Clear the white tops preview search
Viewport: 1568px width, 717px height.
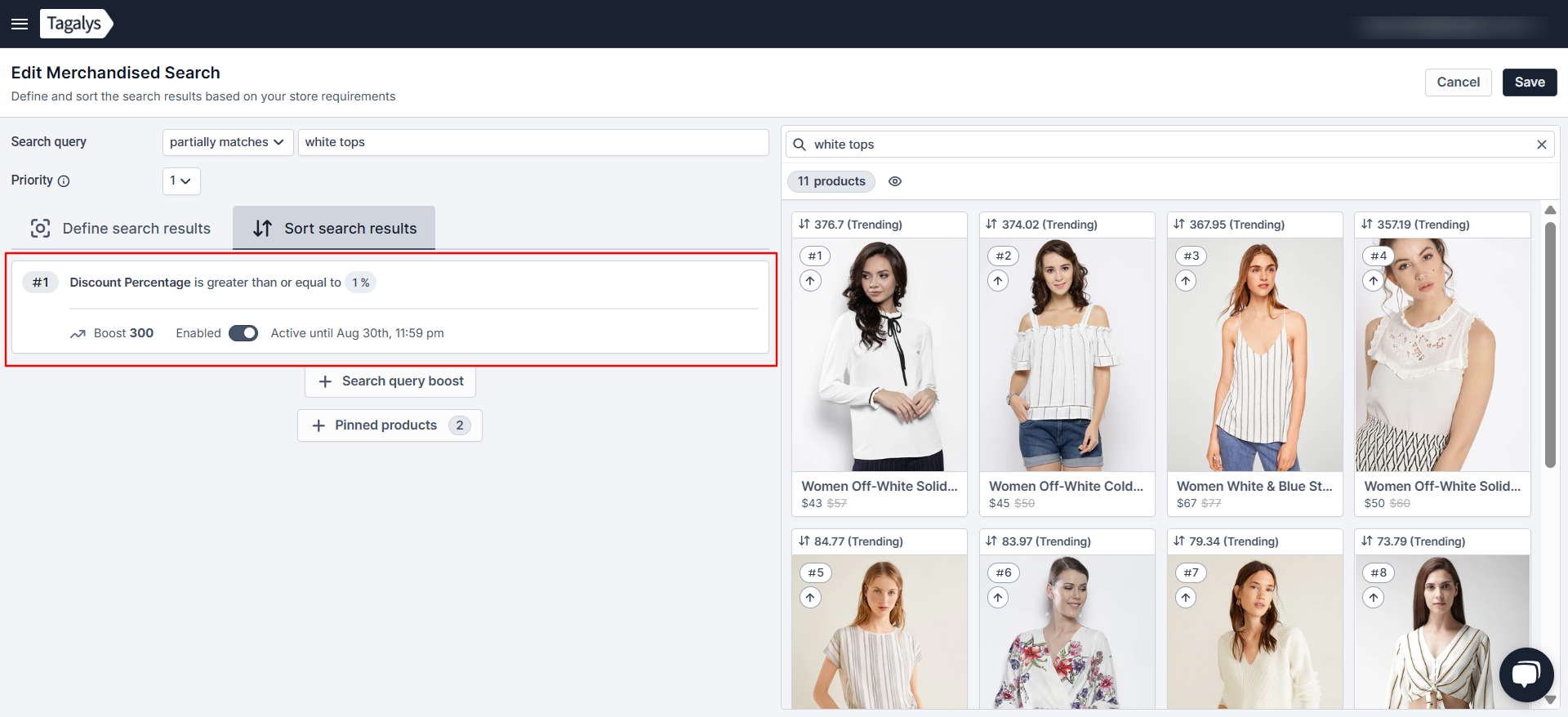point(1542,145)
